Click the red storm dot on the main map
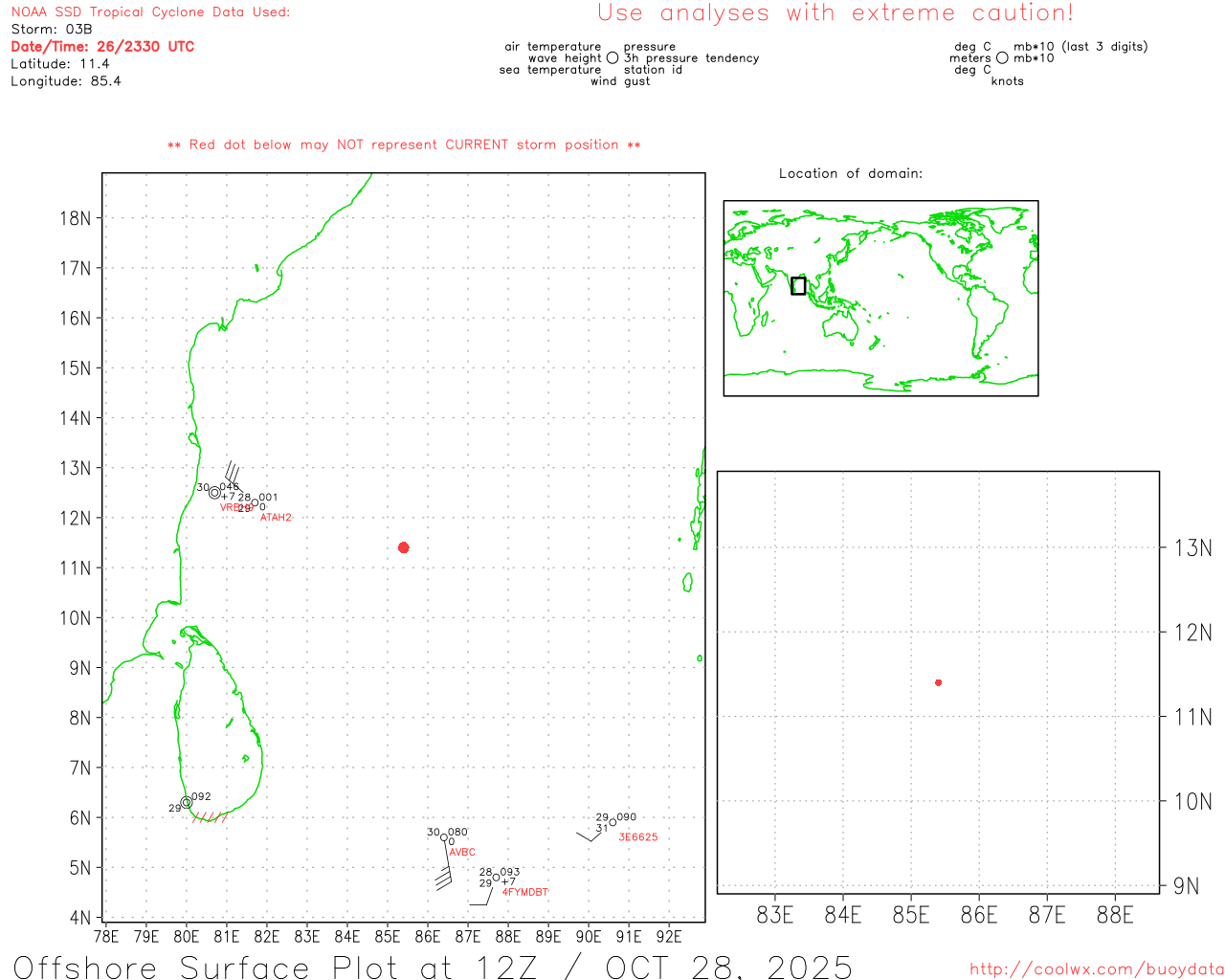The image size is (1225, 980). (x=404, y=547)
